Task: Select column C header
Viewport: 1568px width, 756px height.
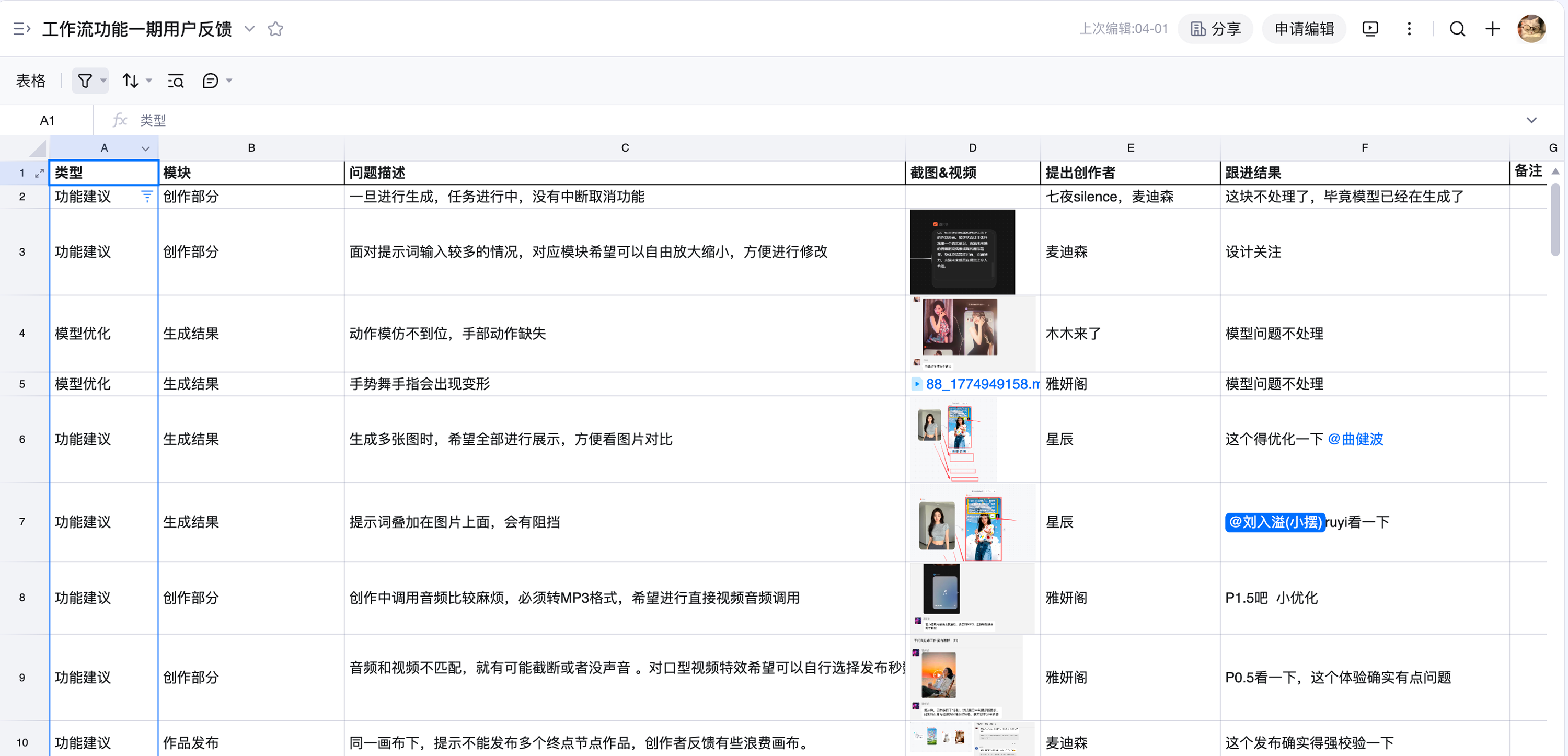Action: 625,148
